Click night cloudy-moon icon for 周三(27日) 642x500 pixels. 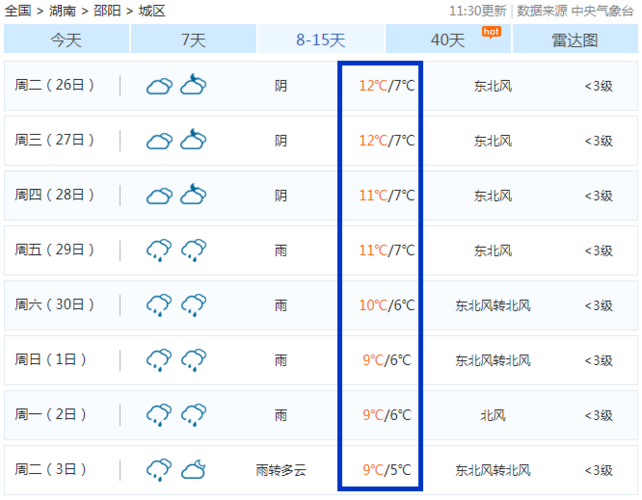coord(193,139)
